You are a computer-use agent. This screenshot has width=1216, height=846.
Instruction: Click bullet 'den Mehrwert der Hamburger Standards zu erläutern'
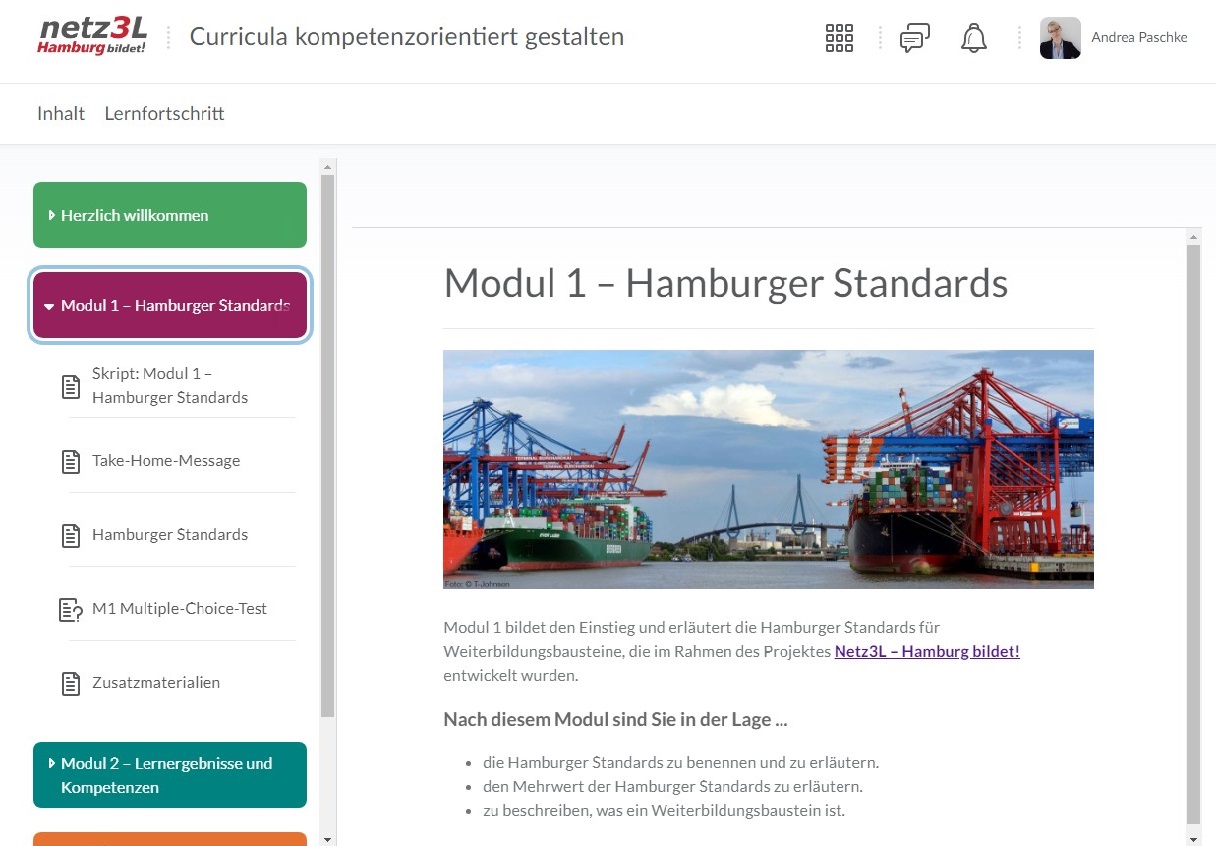pyautogui.click(x=673, y=786)
